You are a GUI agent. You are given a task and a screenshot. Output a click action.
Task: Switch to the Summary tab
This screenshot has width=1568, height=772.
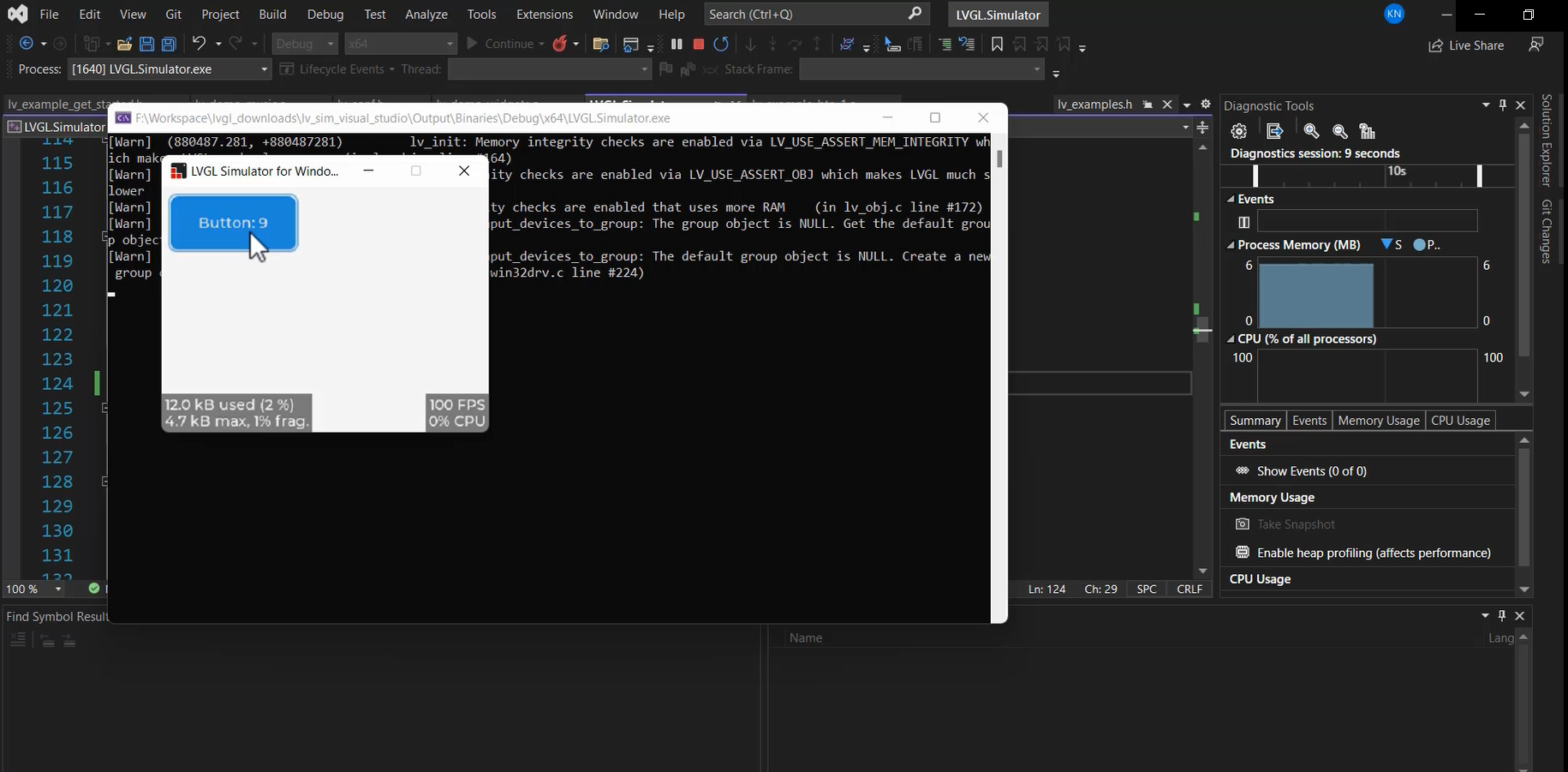point(1255,420)
